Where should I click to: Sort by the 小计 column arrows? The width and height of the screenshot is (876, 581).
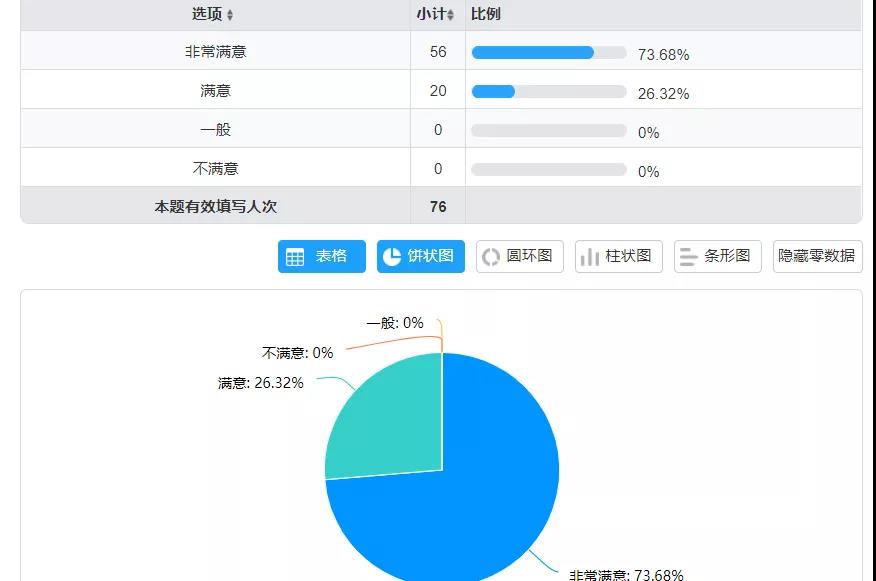point(450,15)
